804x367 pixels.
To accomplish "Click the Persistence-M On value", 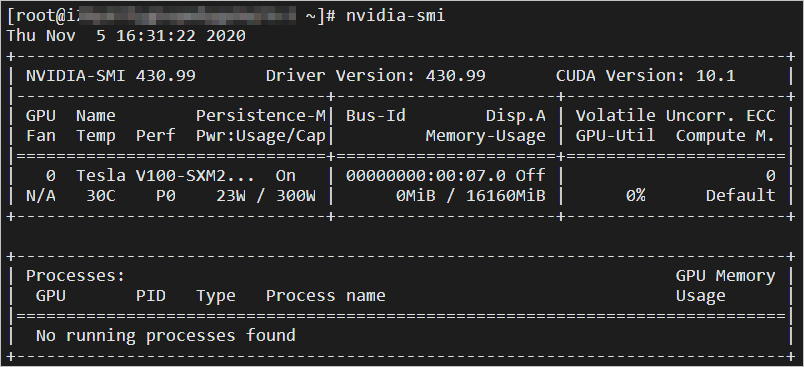I will pos(286,176).
